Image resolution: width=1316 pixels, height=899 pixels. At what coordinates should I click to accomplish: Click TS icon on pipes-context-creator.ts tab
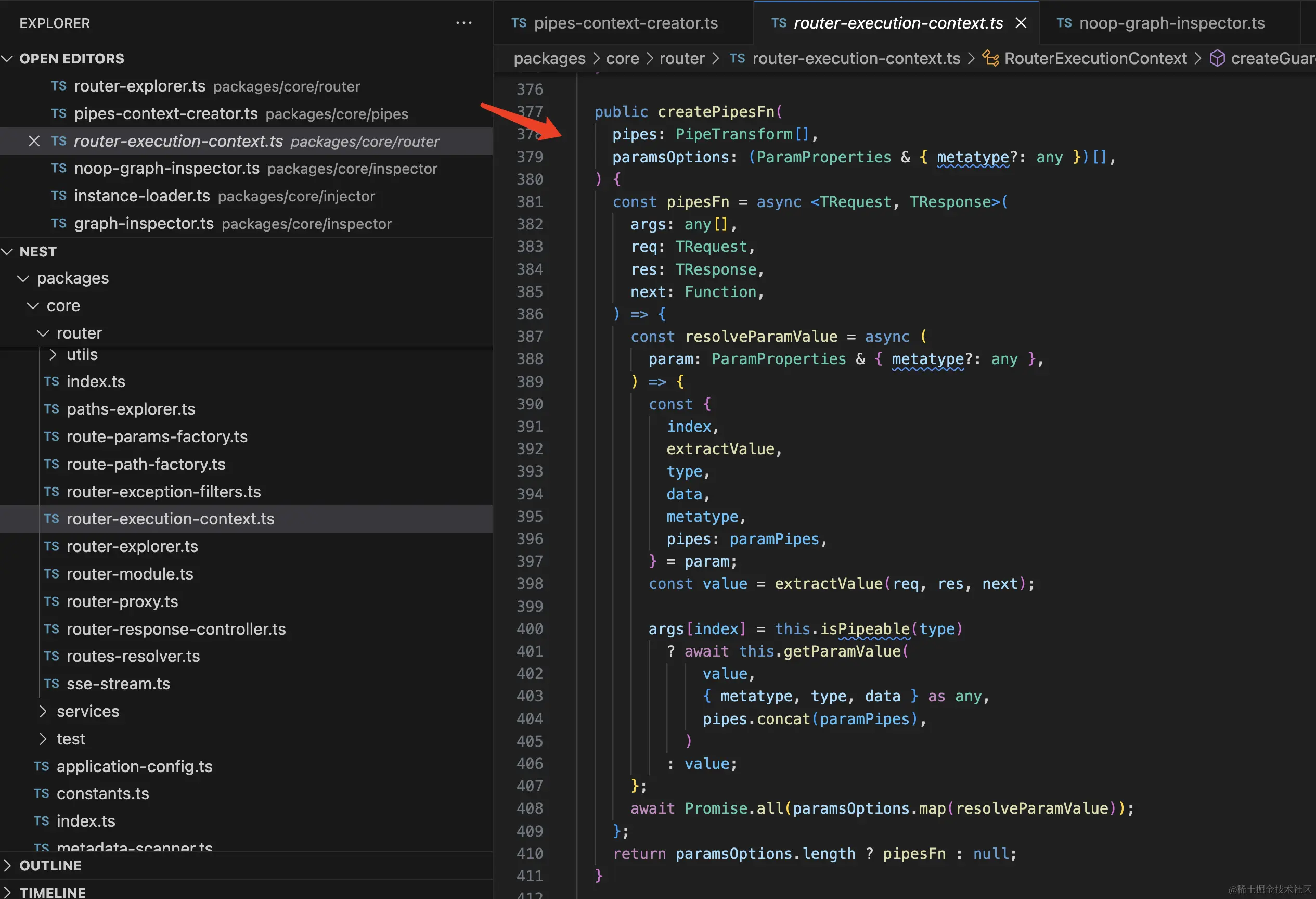pyautogui.click(x=519, y=23)
